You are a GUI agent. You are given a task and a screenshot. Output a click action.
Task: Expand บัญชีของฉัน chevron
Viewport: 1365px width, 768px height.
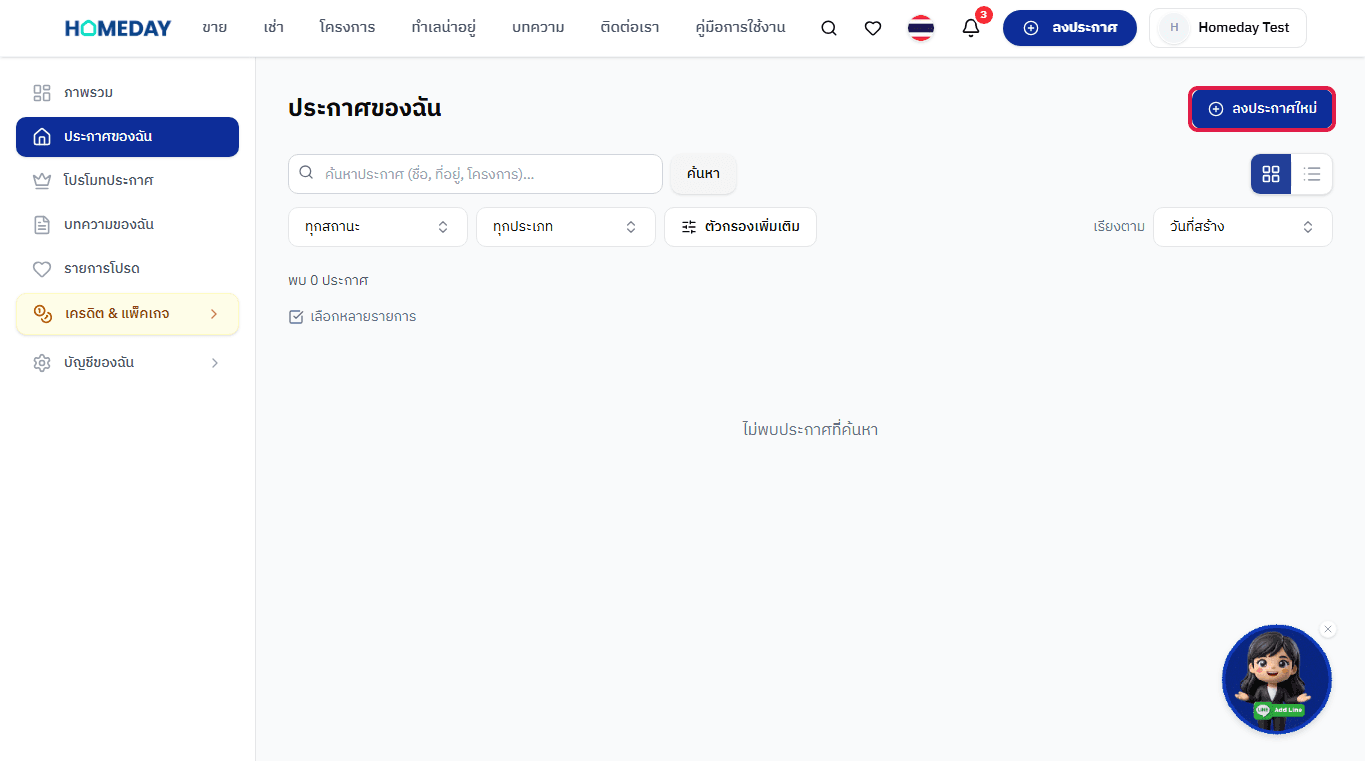click(x=214, y=363)
